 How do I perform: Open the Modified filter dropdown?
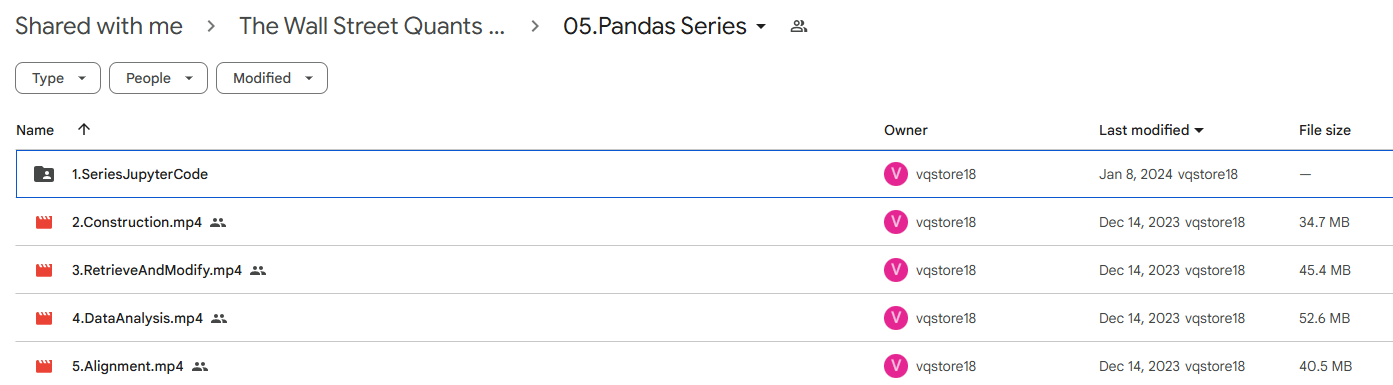[x=272, y=78]
